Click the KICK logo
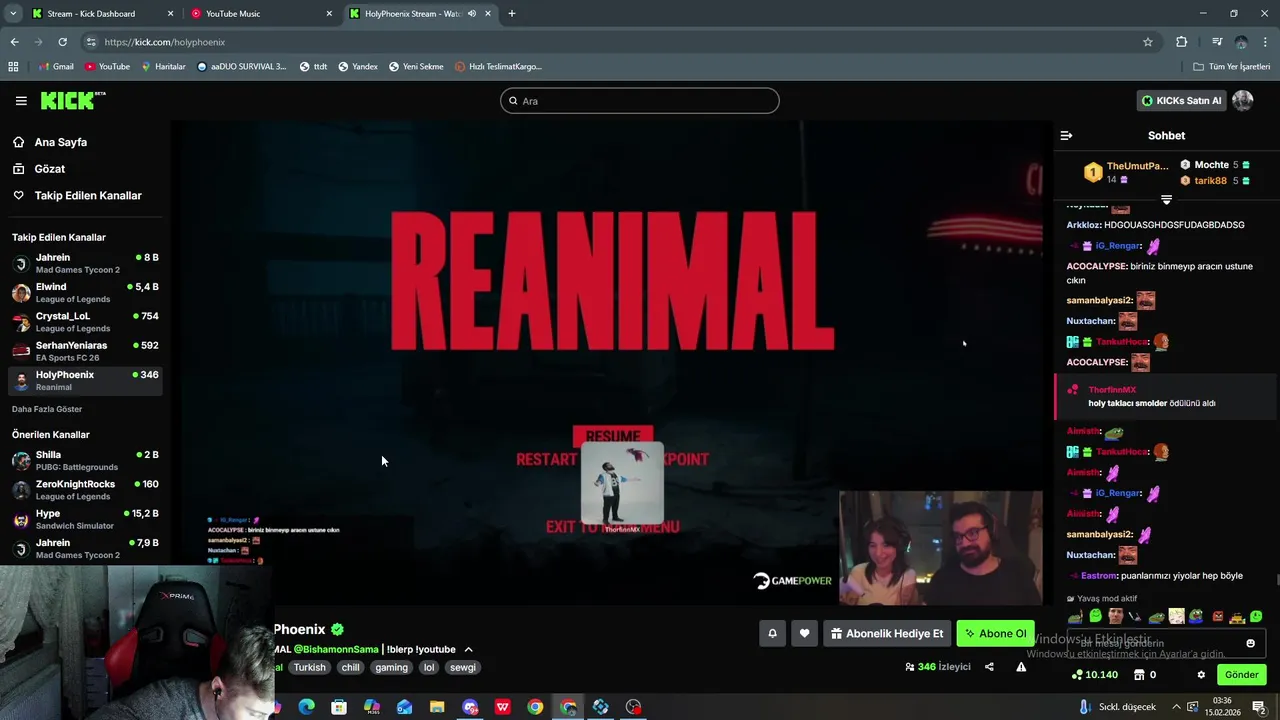 tap(73, 100)
